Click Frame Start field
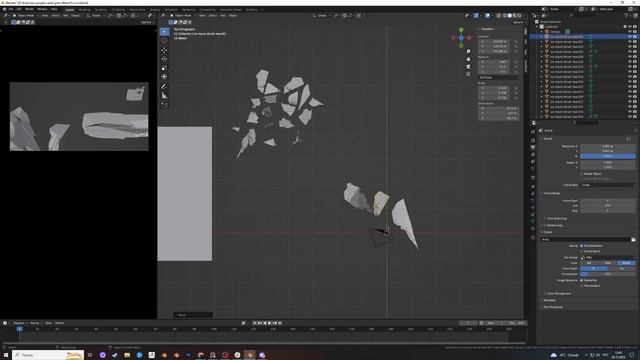The height and width of the screenshot is (360, 640). point(608,201)
